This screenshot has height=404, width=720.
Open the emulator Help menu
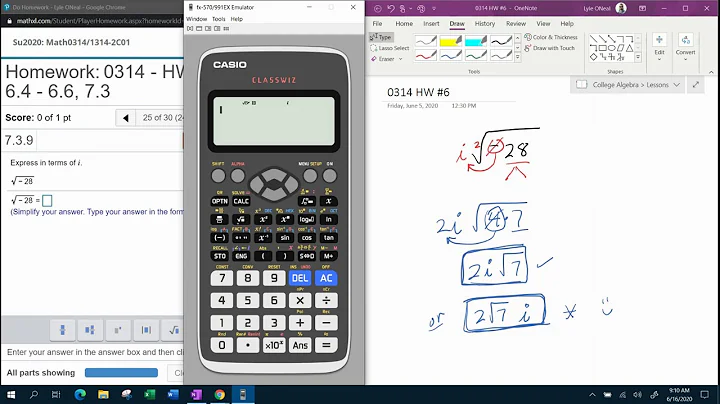[236, 19]
